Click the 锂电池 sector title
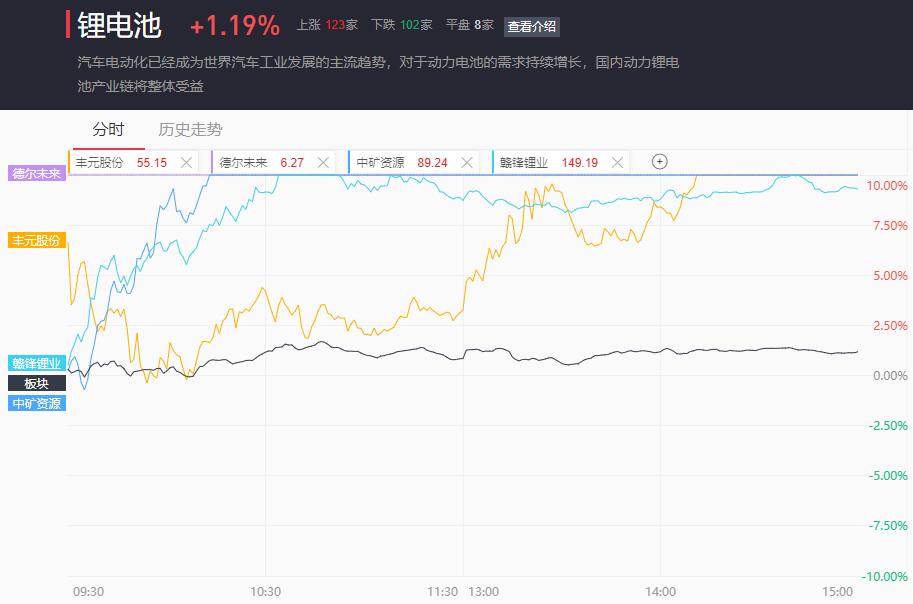 pyautogui.click(x=119, y=26)
